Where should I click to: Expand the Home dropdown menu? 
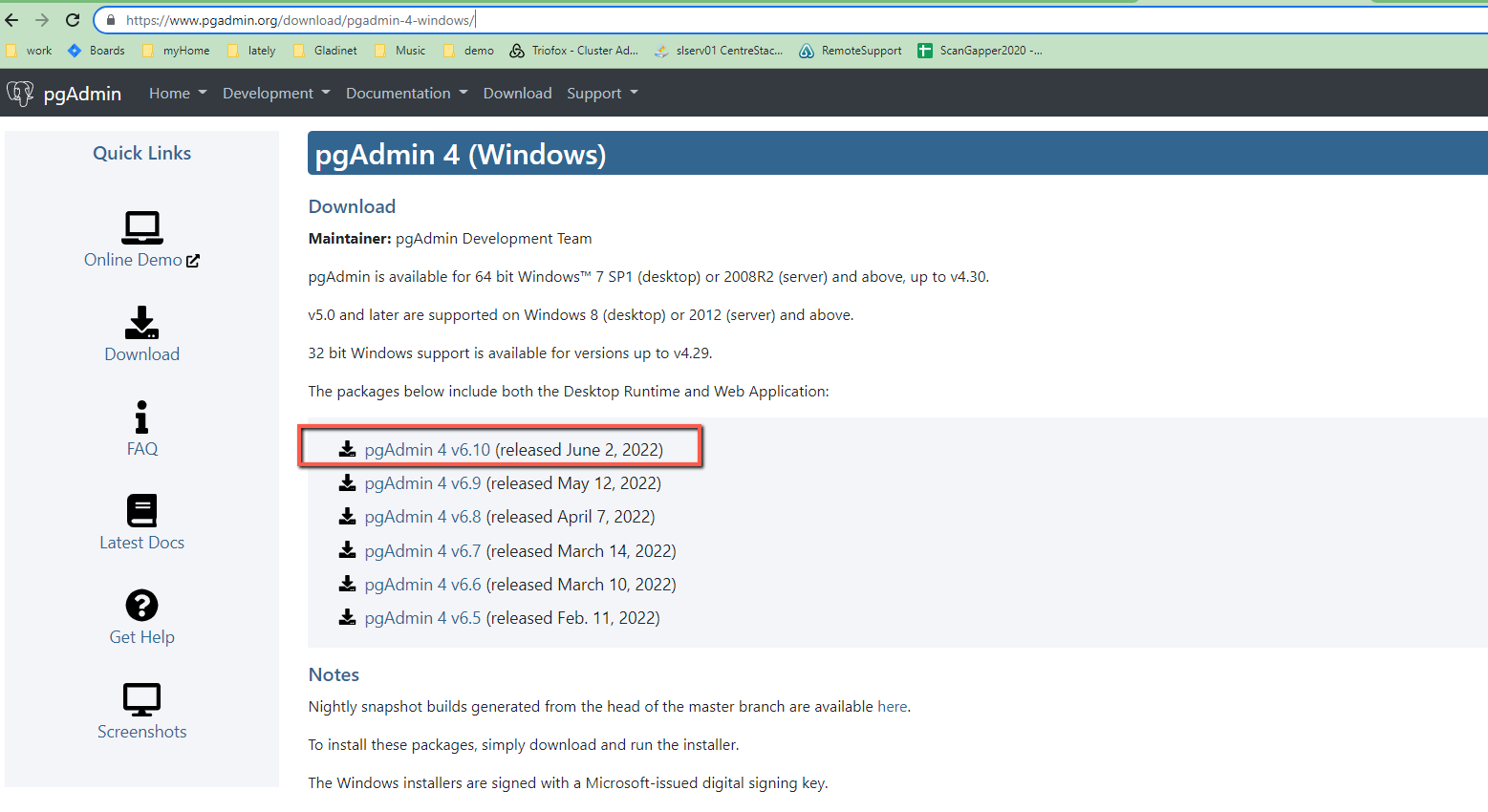tap(178, 94)
